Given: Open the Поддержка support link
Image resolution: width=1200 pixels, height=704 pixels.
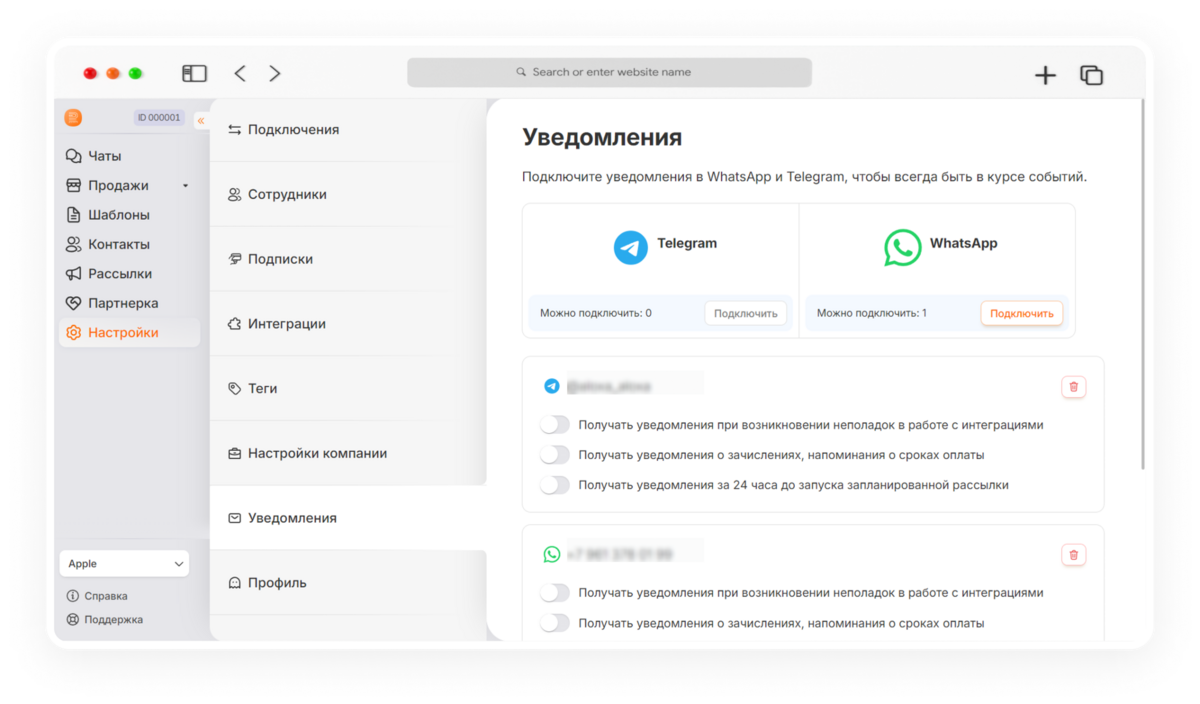Looking at the screenshot, I should 105,620.
